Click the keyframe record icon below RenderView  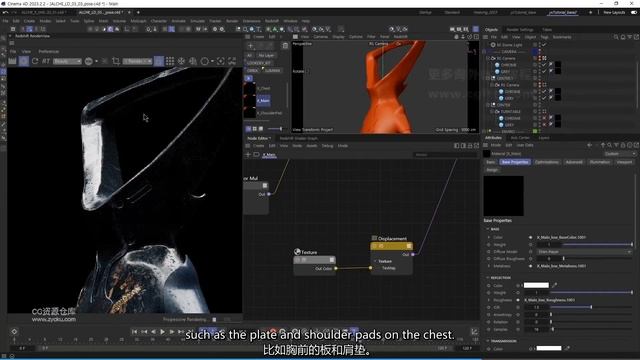(14, 331)
